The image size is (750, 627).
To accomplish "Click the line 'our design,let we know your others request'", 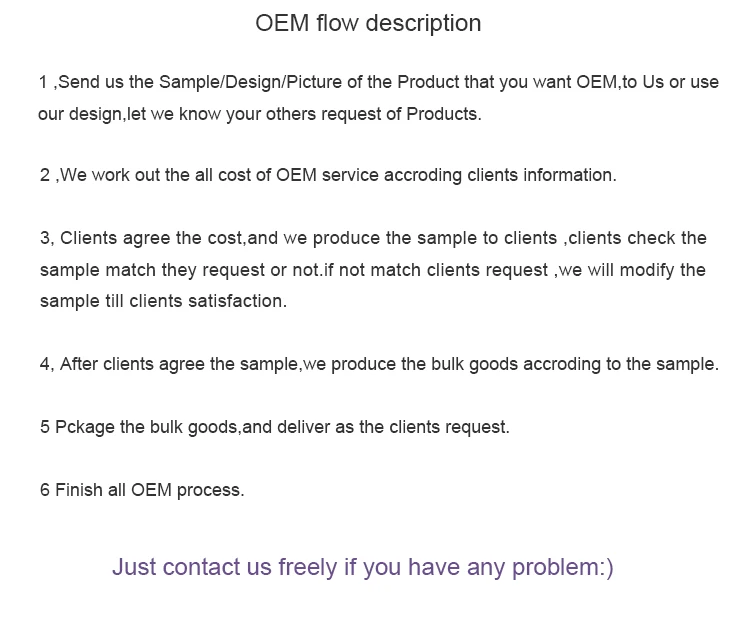I will tap(260, 114).
